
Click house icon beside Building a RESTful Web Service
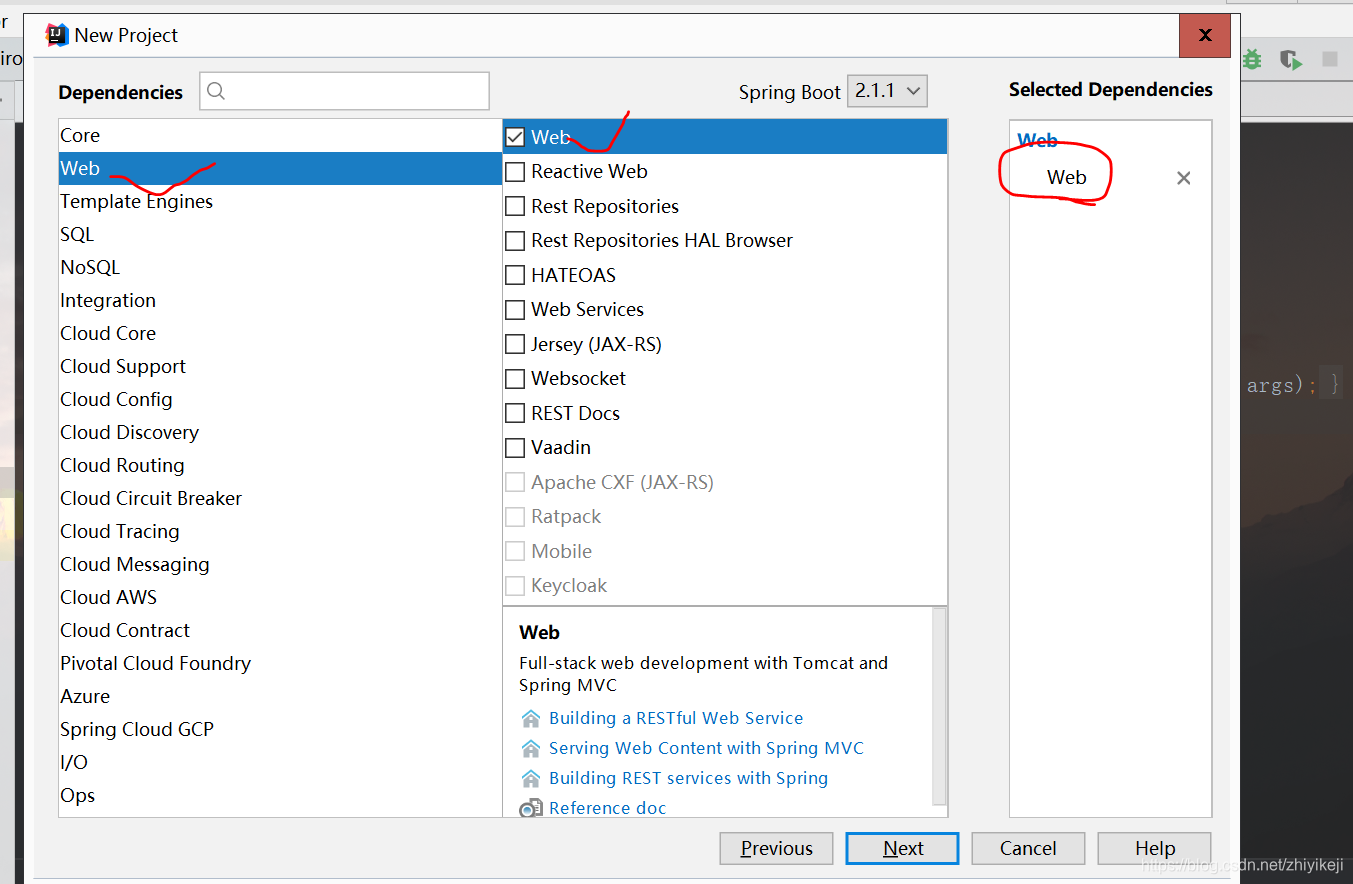point(531,718)
